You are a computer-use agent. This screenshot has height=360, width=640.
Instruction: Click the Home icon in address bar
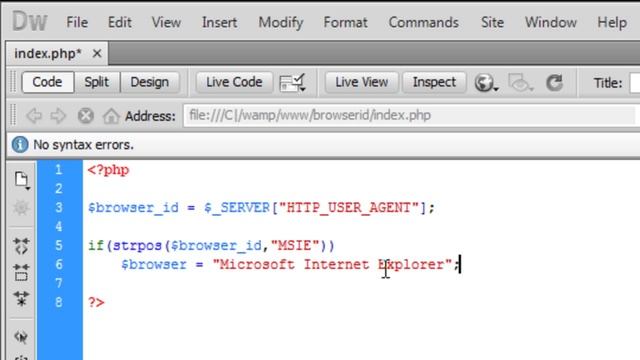111,116
